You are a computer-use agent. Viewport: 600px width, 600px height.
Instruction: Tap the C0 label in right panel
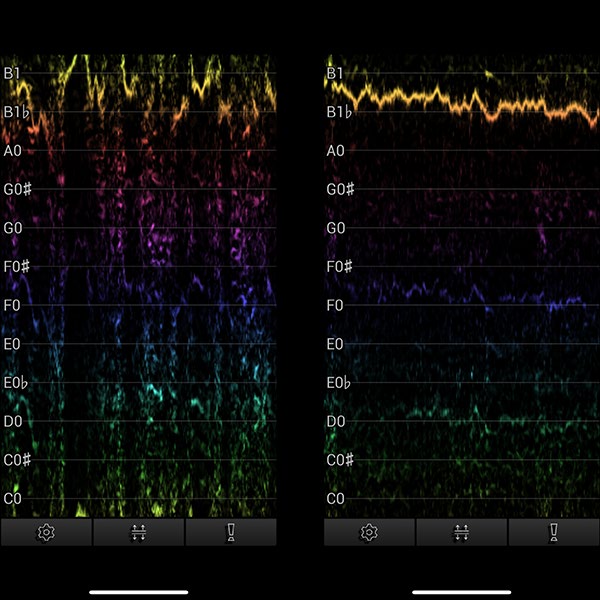coord(335,498)
